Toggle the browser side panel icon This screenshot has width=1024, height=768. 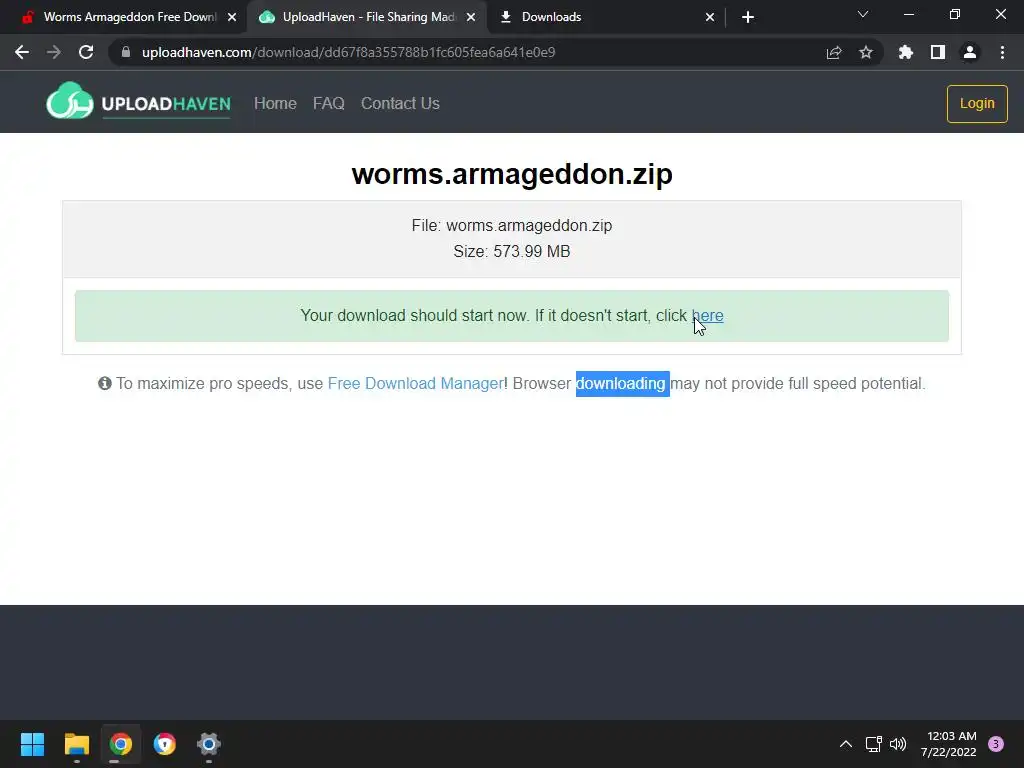pos(938,52)
